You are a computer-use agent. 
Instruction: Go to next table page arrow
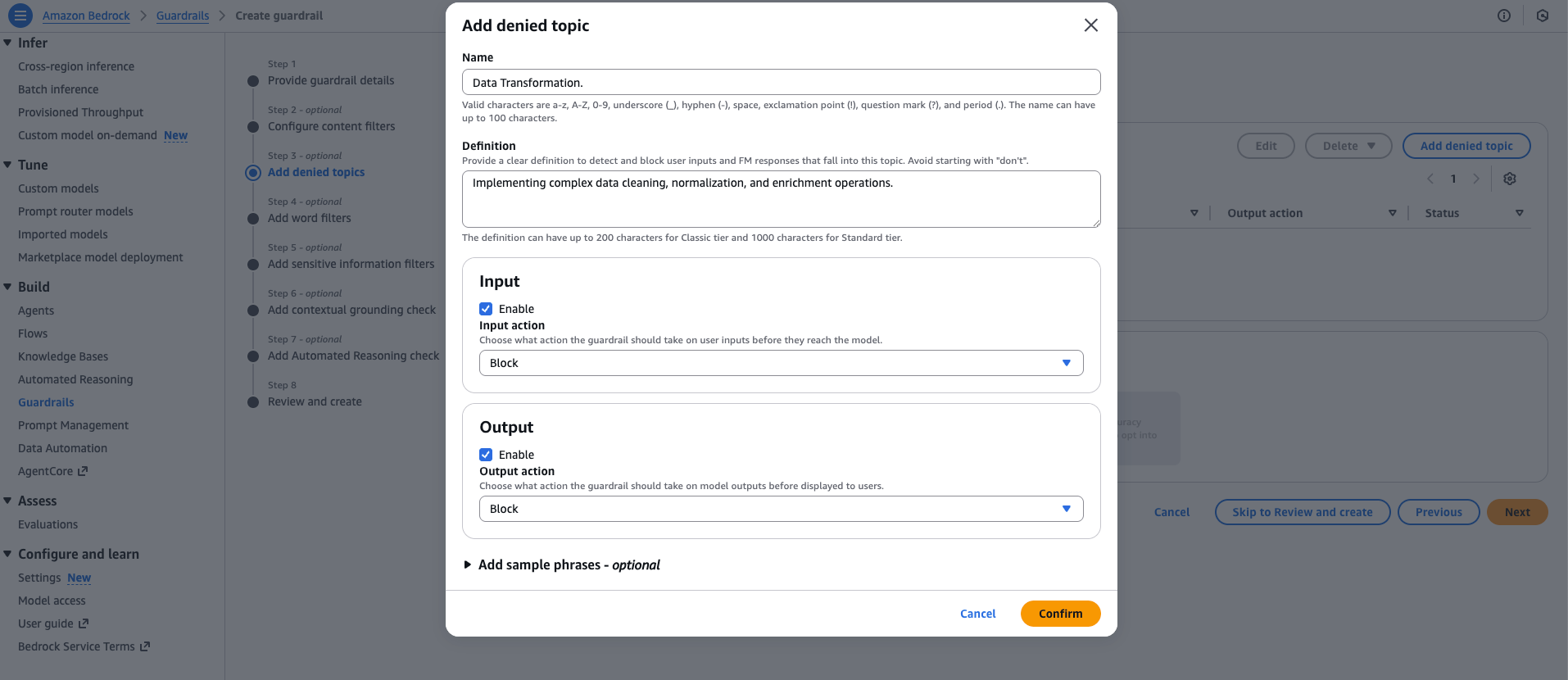[x=1476, y=179]
